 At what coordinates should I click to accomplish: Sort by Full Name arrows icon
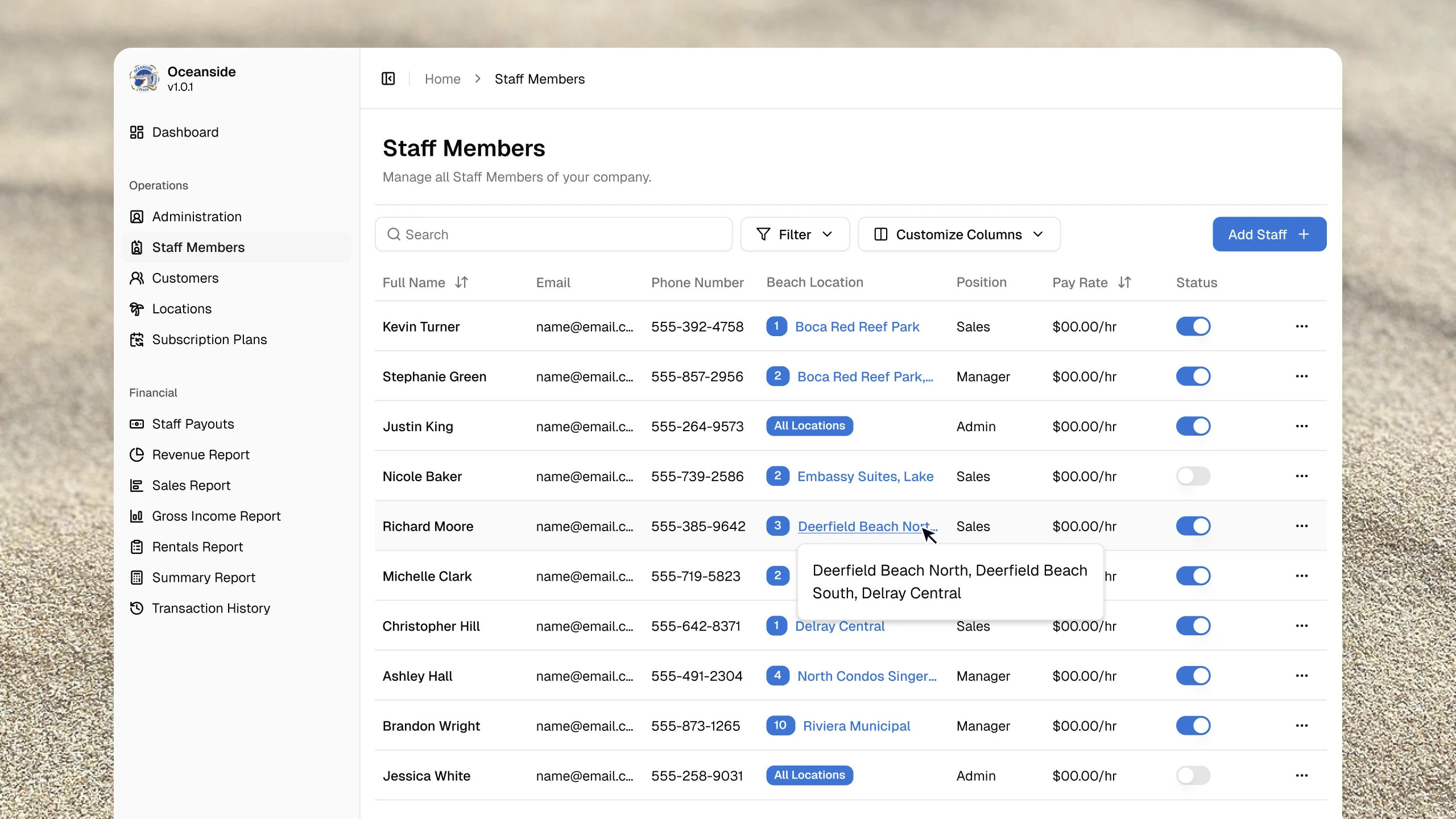point(461,282)
